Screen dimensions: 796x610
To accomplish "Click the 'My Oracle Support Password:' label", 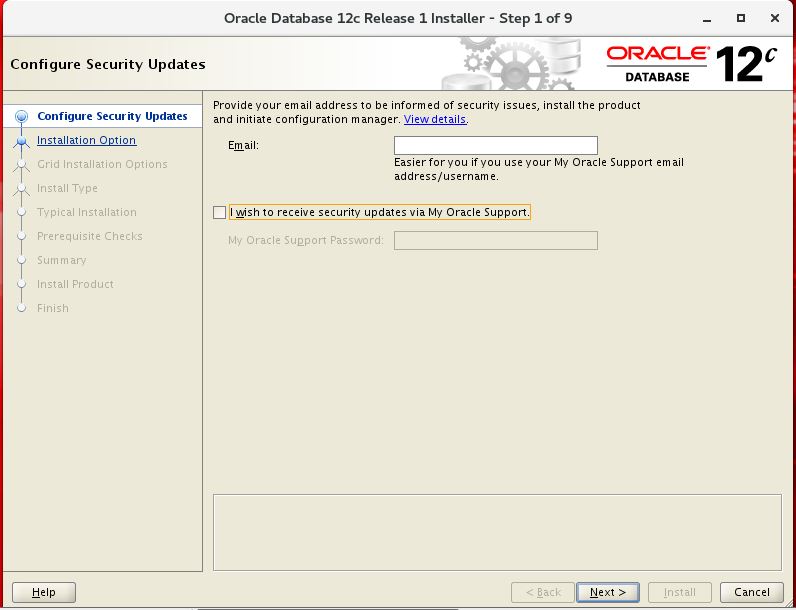I will [x=306, y=240].
